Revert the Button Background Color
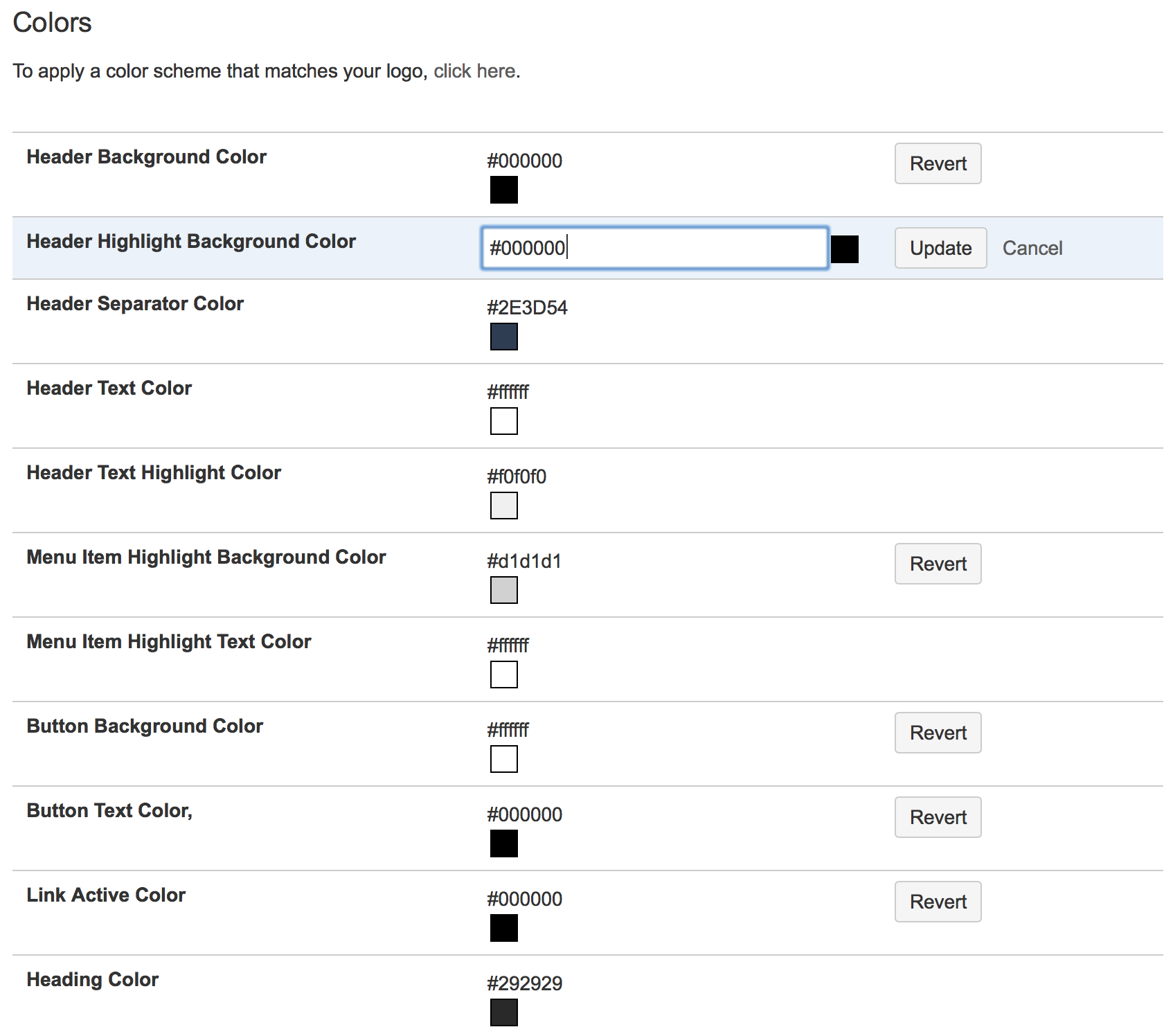 pos(938,733)
